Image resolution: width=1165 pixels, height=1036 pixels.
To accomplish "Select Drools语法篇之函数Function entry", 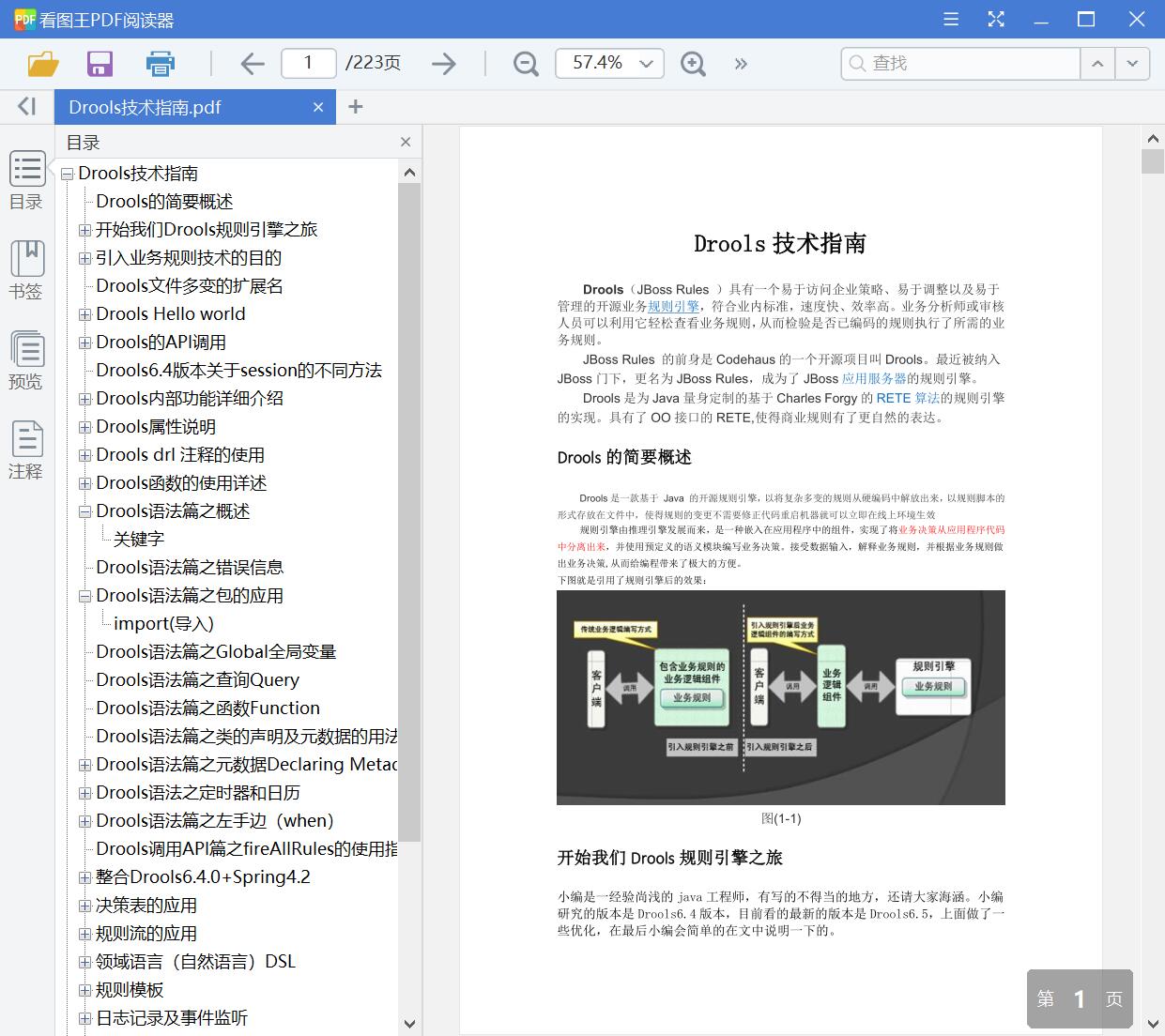I will 207,708.
